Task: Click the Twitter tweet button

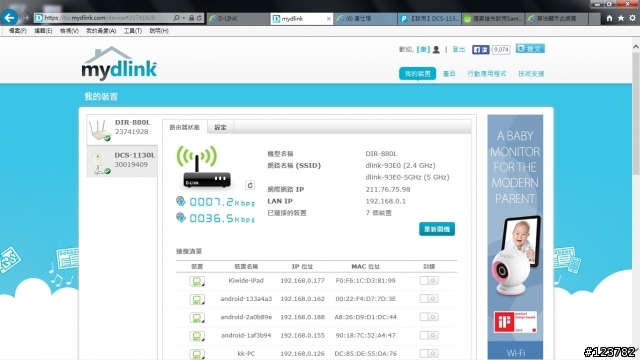Action: pyautogui.click(x=530, y=49)
